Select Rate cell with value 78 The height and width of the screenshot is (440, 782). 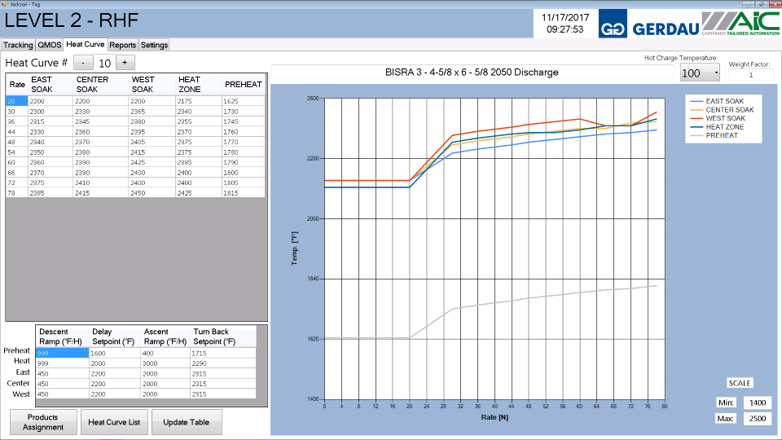pyautogui.click(x=16, y=193)
